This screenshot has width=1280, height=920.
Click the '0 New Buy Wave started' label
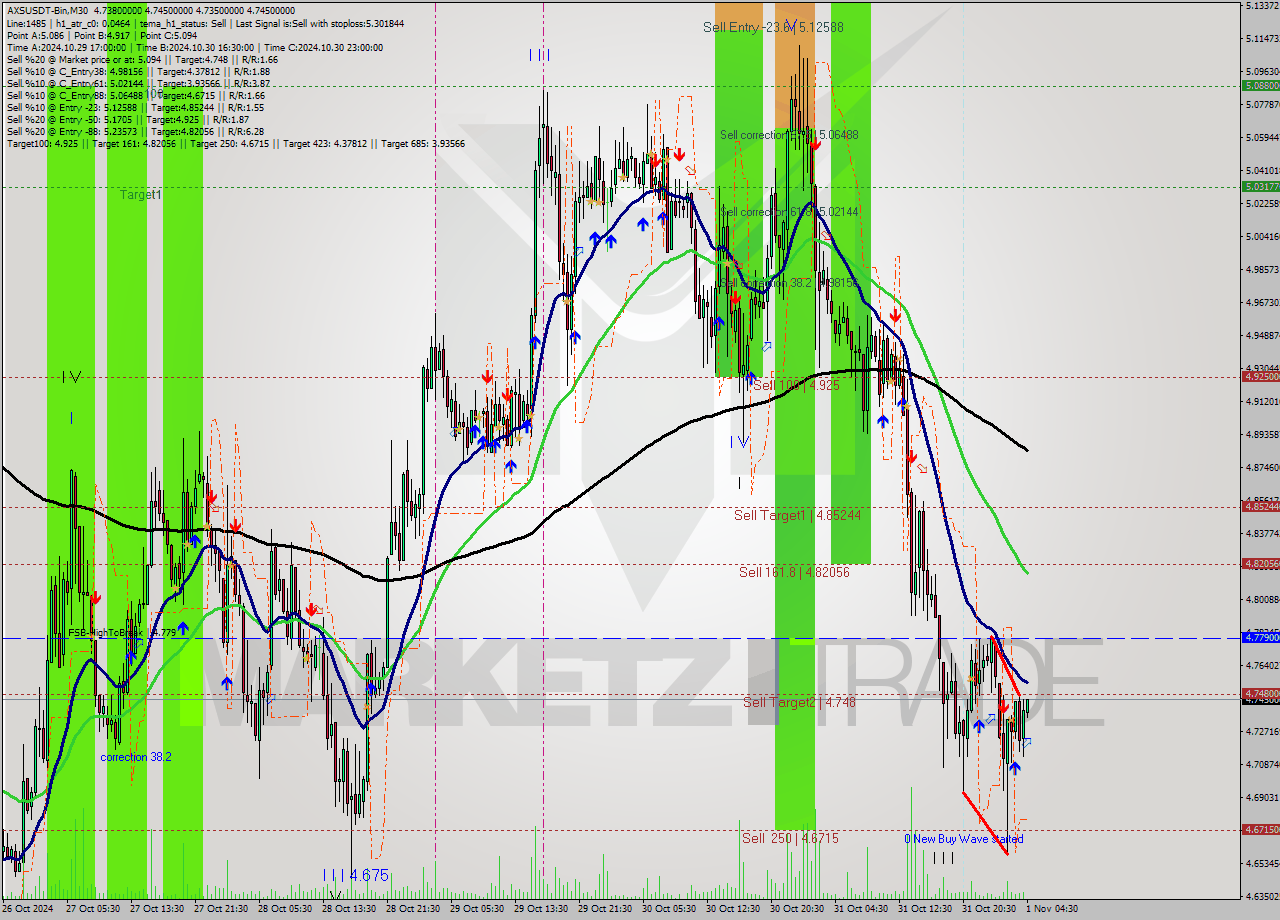[x=963, y=839]
